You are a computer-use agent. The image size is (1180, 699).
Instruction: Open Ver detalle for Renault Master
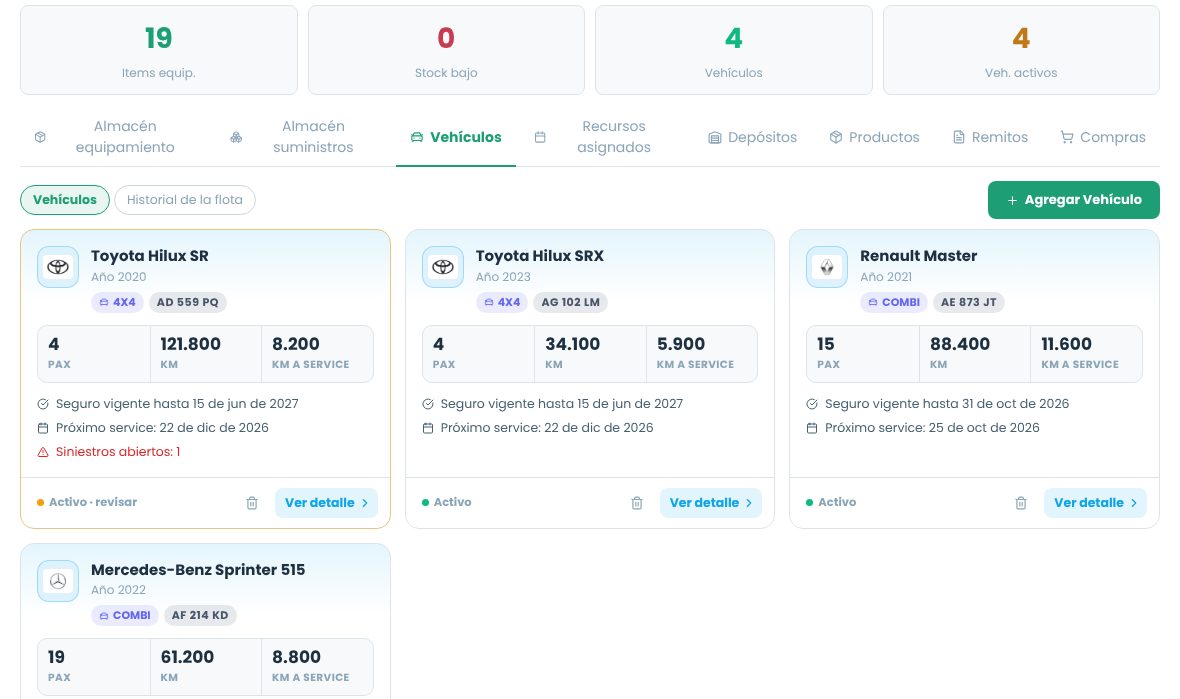(x=1095, y=503)
